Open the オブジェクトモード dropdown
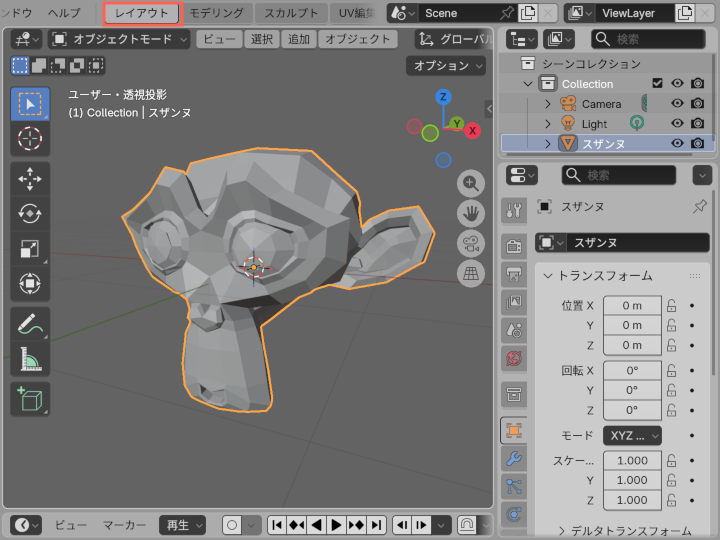 tap(119, 39)
